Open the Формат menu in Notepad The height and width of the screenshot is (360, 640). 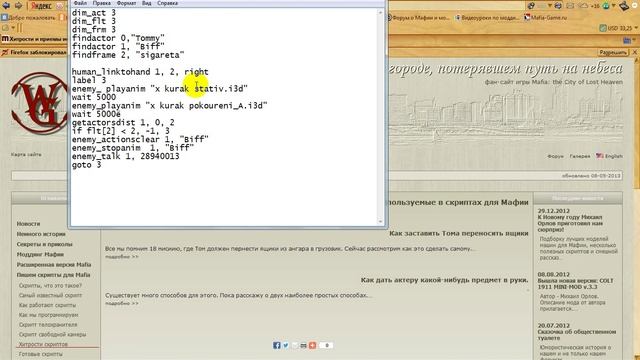pos(127,3)
